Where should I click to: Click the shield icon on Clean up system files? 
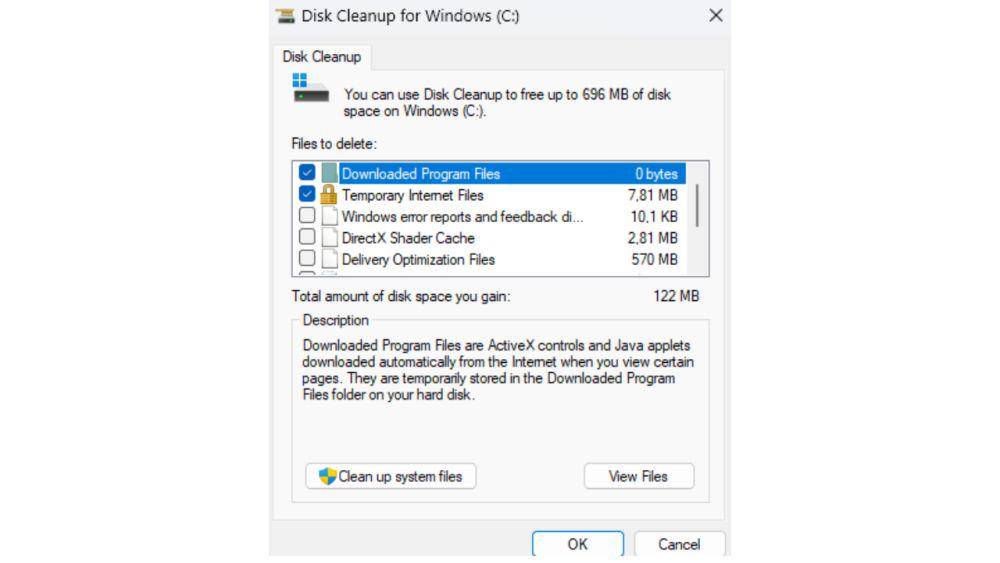[327, 476]
